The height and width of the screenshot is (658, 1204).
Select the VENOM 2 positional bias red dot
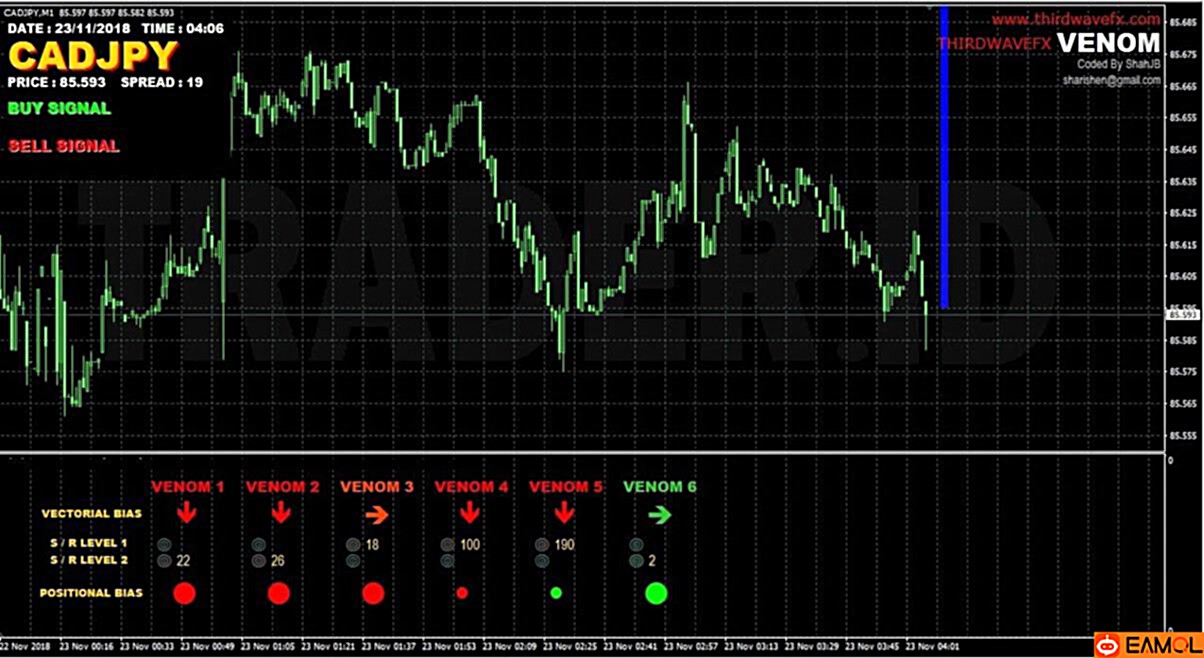tap(279, 593)
